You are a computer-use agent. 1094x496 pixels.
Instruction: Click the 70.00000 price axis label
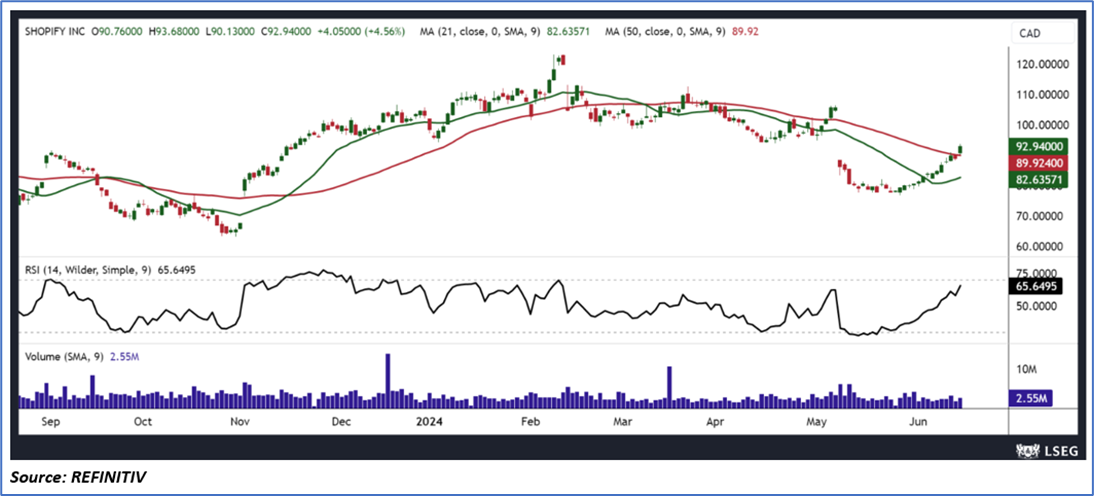click(1038, 216)
